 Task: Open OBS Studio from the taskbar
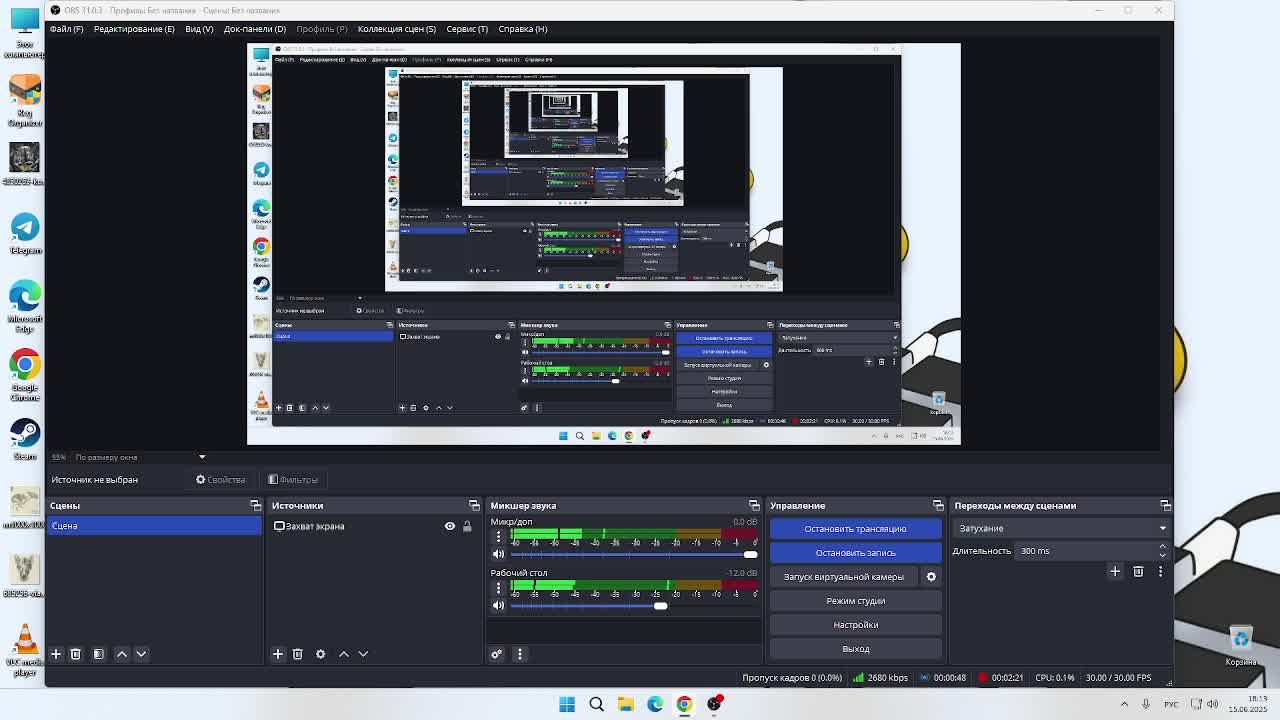click(714, 704)
